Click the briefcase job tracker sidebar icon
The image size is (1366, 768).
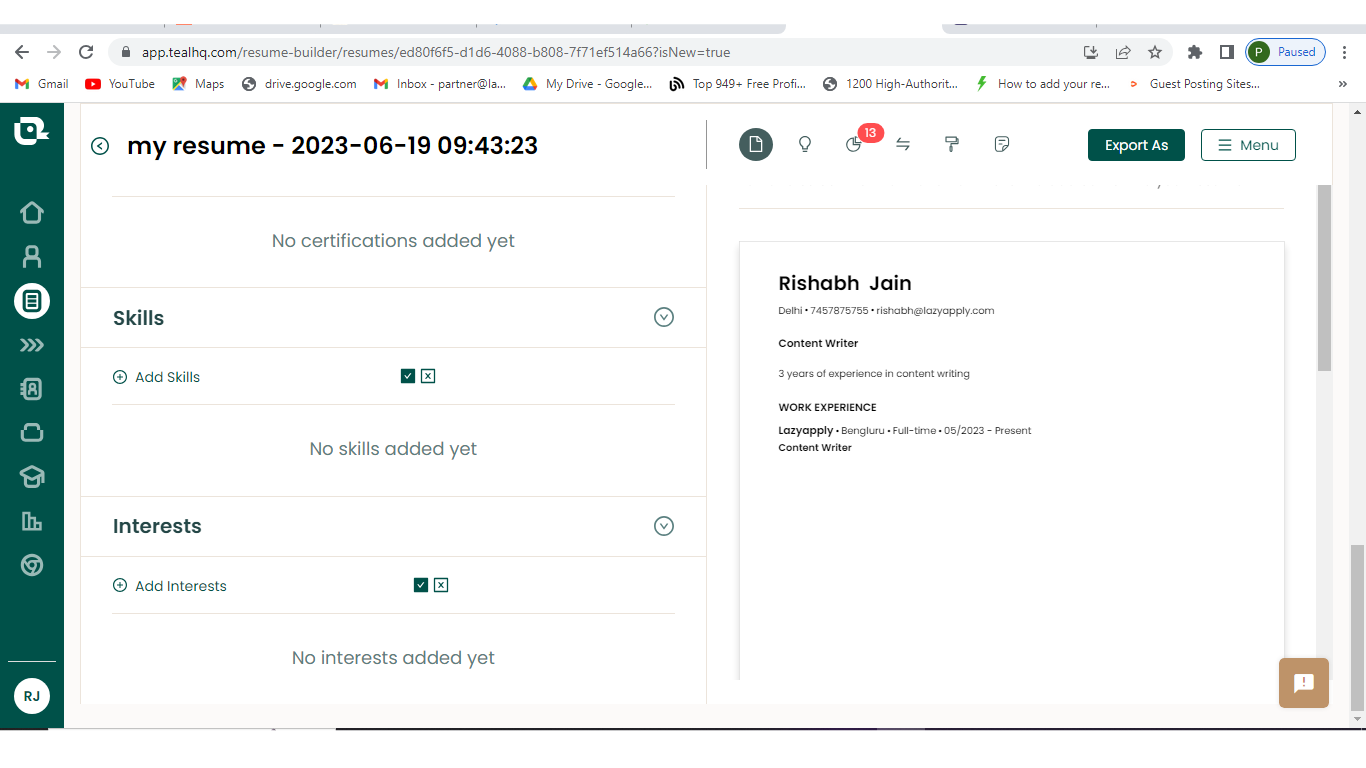pos(32,432)
